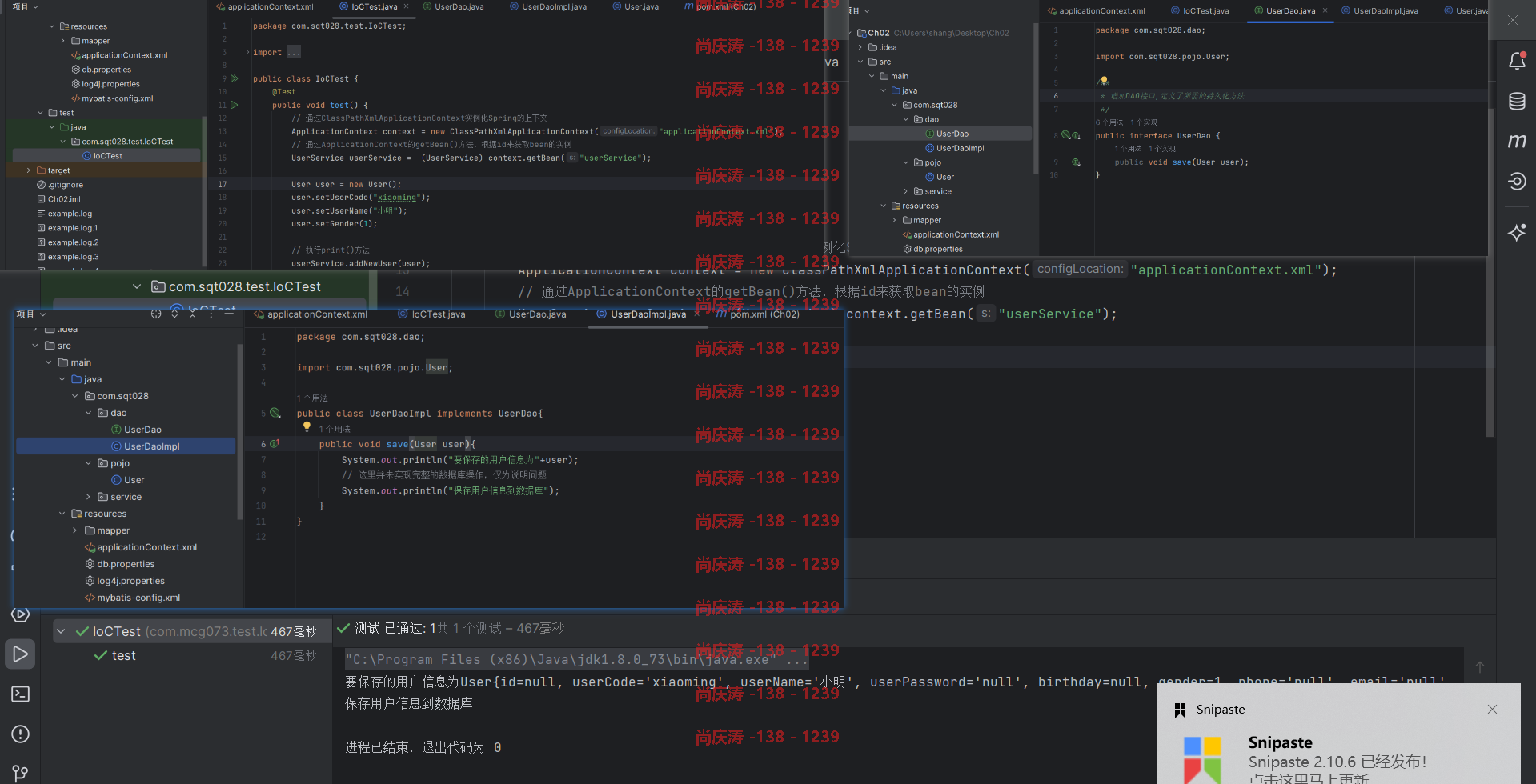Open the Git tool window from left sidebar

21,773
